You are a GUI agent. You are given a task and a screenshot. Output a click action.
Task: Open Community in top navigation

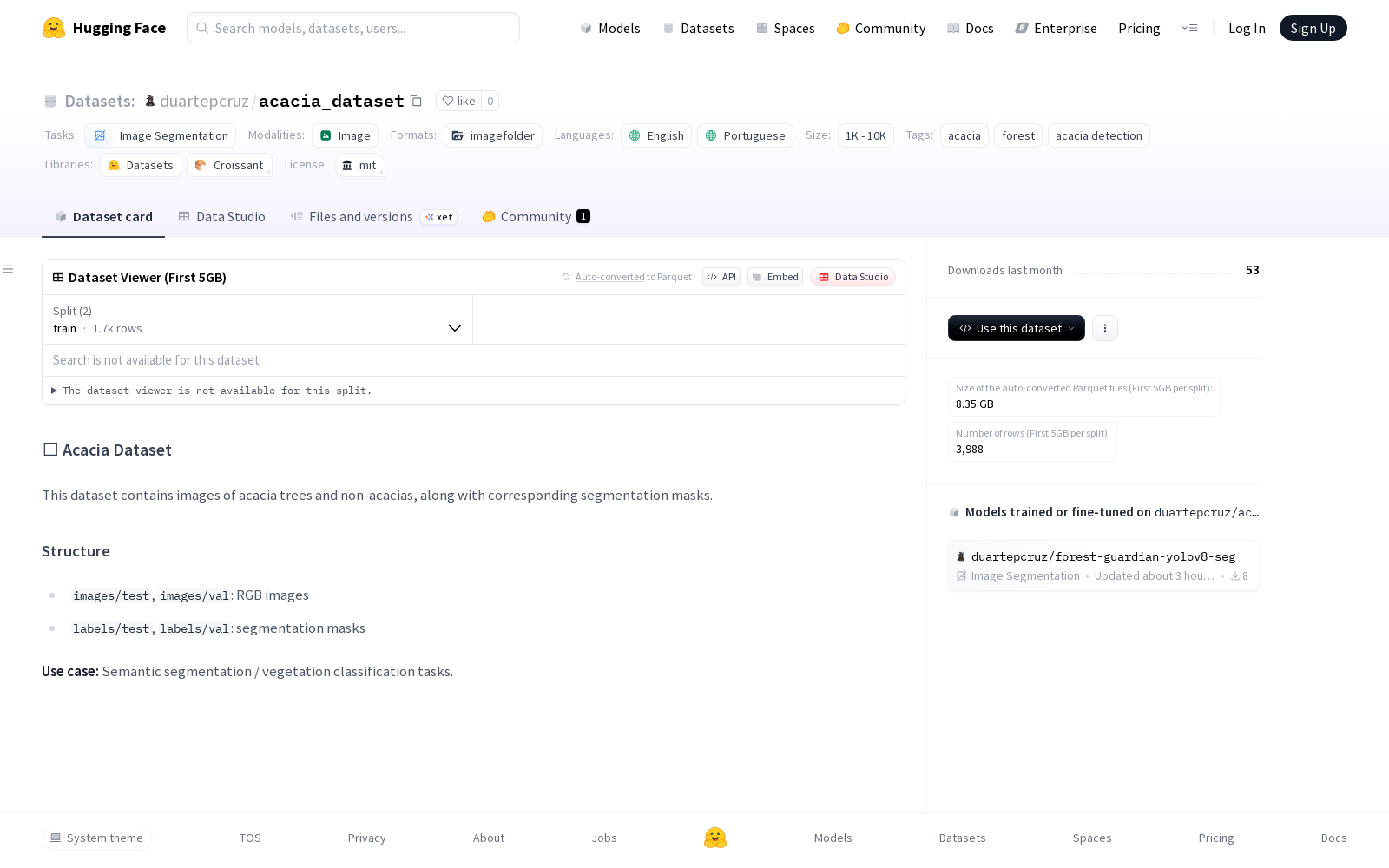(881, 28)
